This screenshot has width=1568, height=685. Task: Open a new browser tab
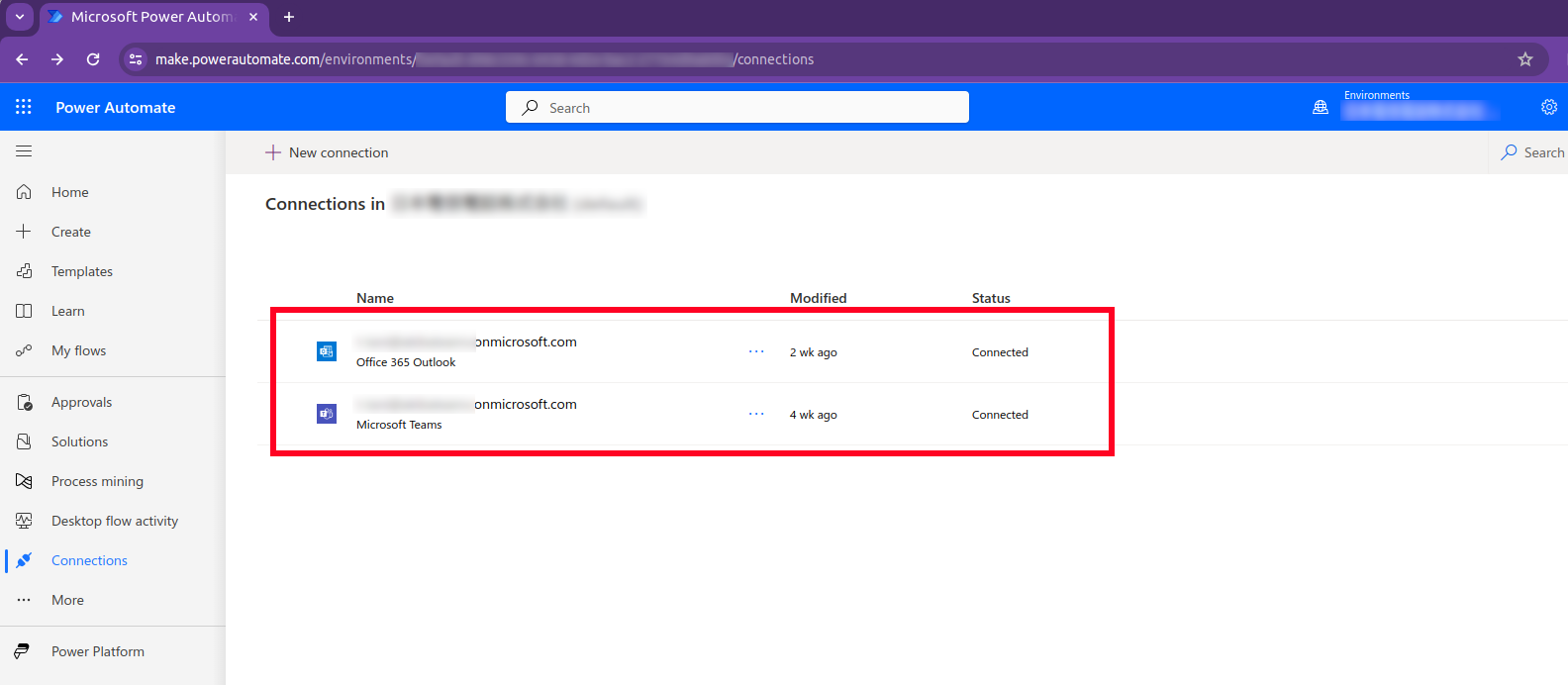[289, 17]
